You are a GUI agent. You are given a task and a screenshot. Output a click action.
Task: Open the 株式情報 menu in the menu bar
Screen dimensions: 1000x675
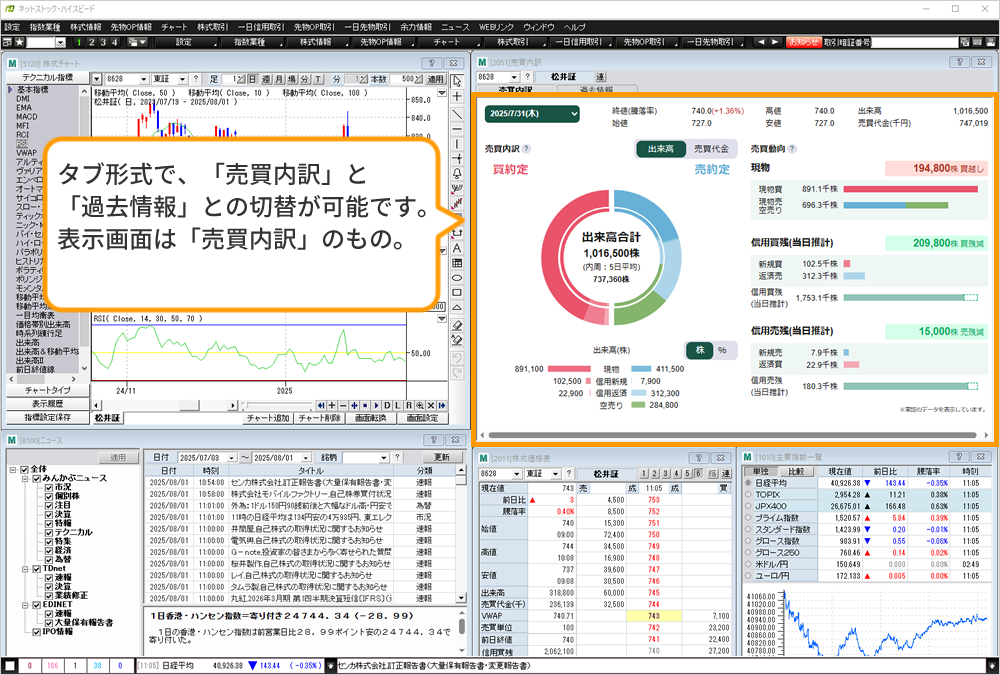point(85,27)
